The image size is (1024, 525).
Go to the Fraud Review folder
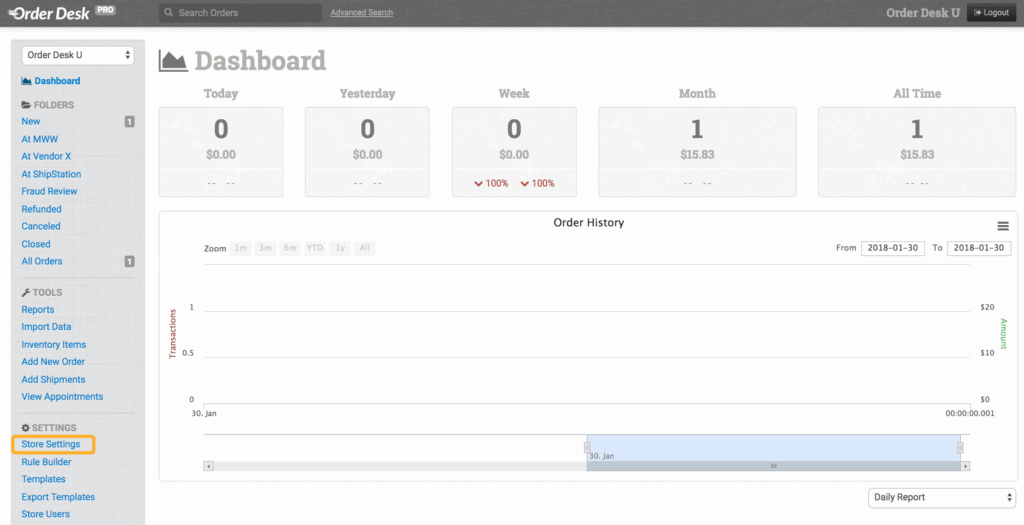(x=50, y=191)
